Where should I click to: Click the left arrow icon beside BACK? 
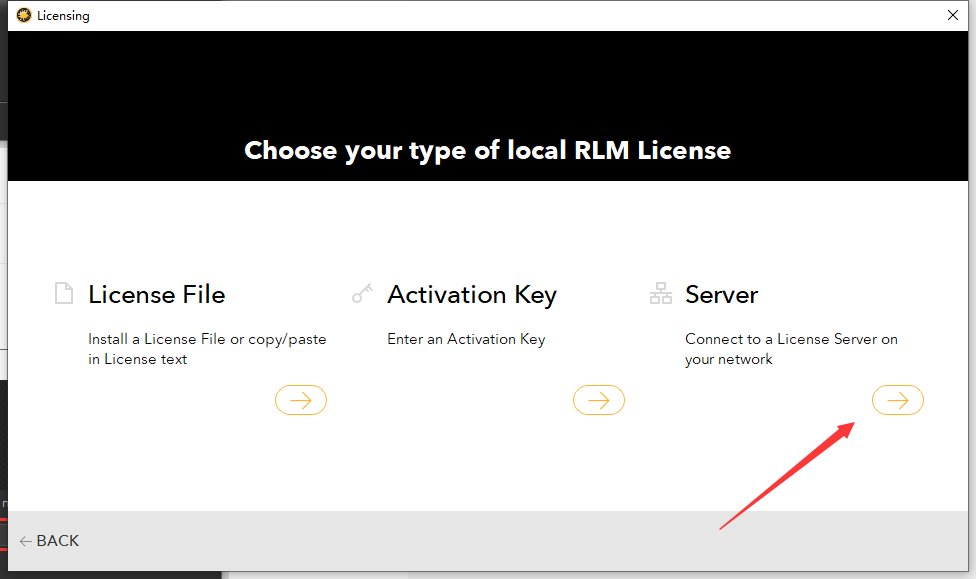click(x=25, y=541)
